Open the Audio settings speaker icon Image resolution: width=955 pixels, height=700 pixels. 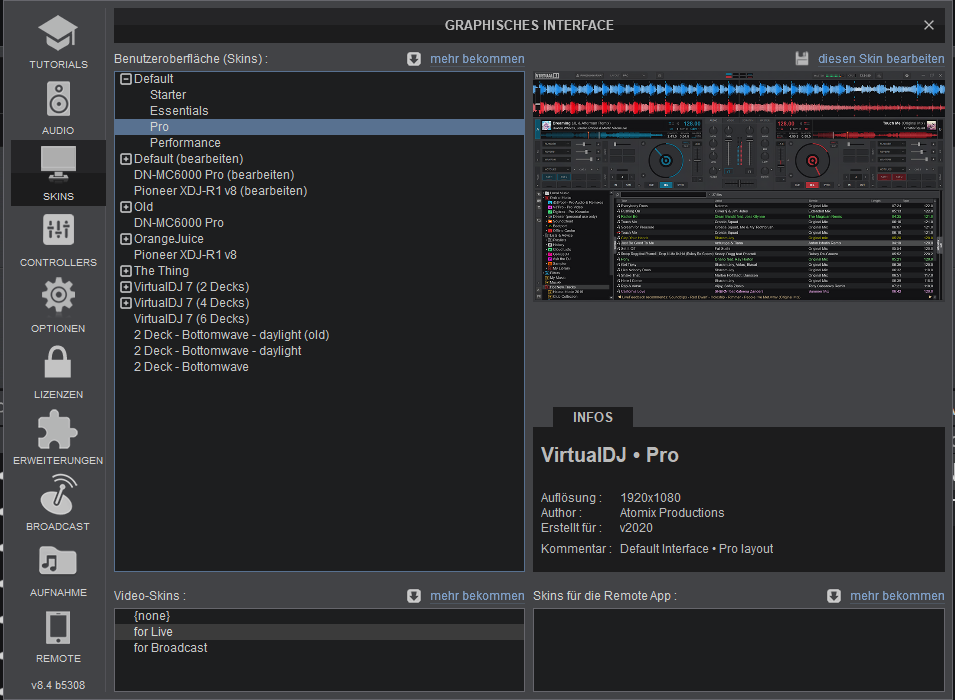(58, 99)
